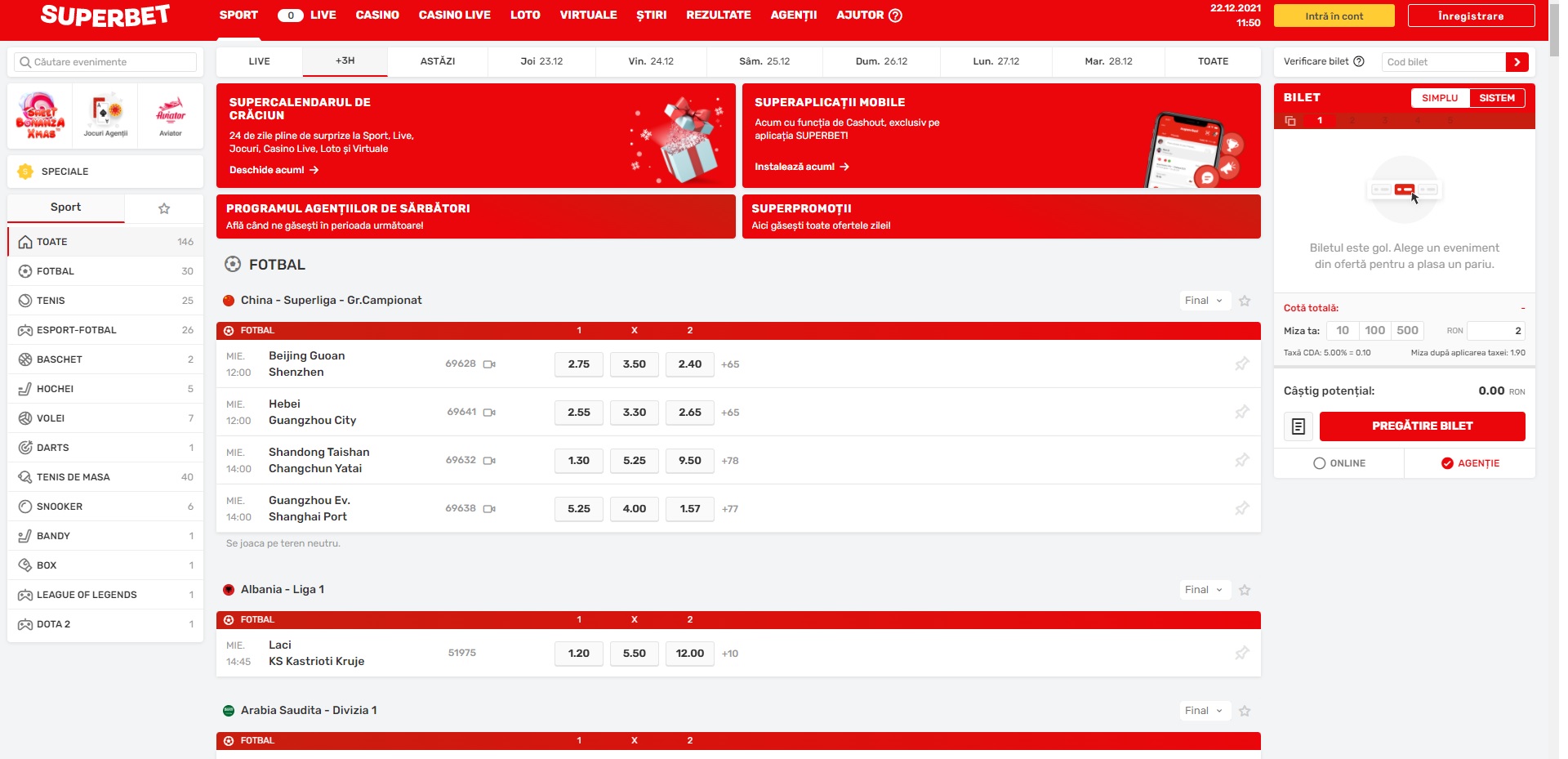Click Instalează acum! link in mobile banner
This screenshot has height=759, width=1568.
click(x=802, y=167)
